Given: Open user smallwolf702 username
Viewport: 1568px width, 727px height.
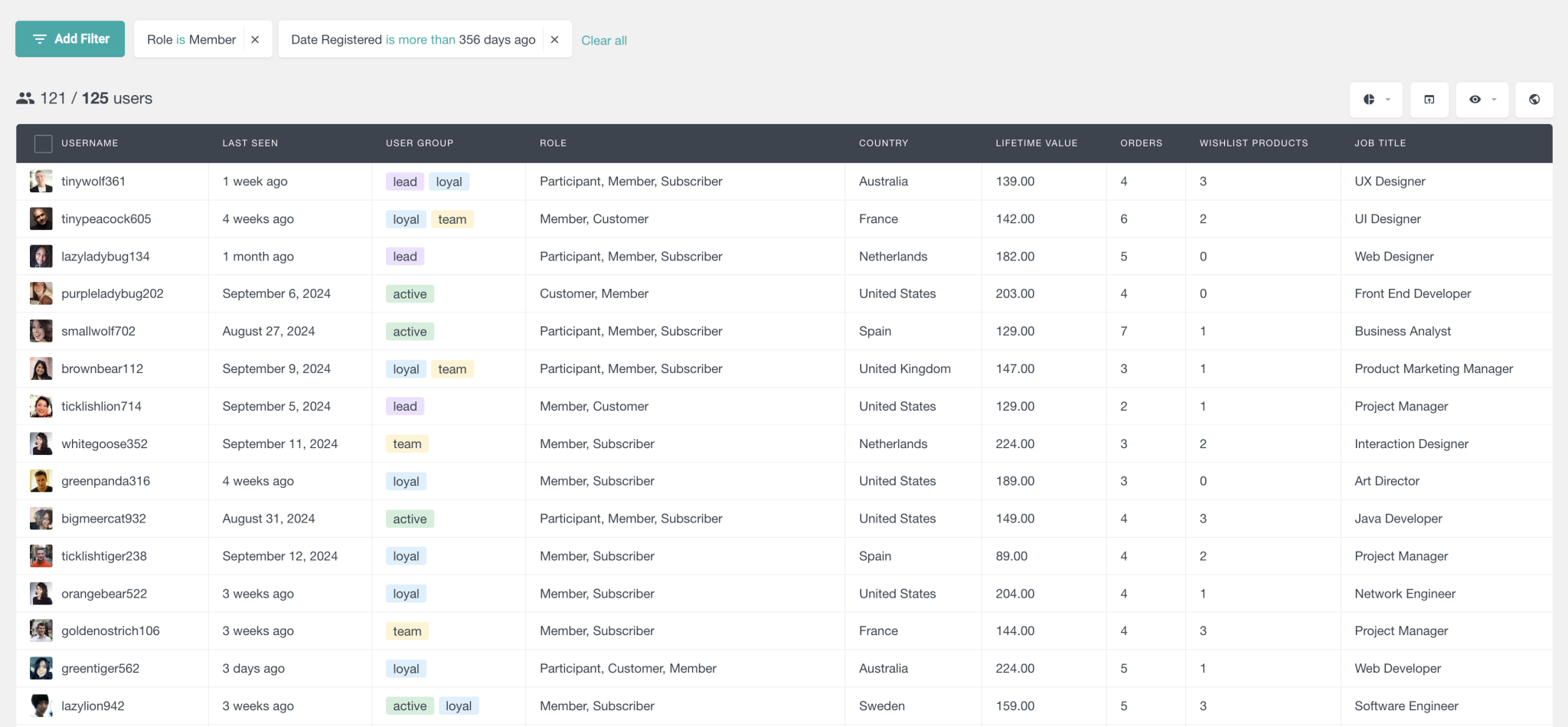Looking at the screenshot, I should 98,331.
